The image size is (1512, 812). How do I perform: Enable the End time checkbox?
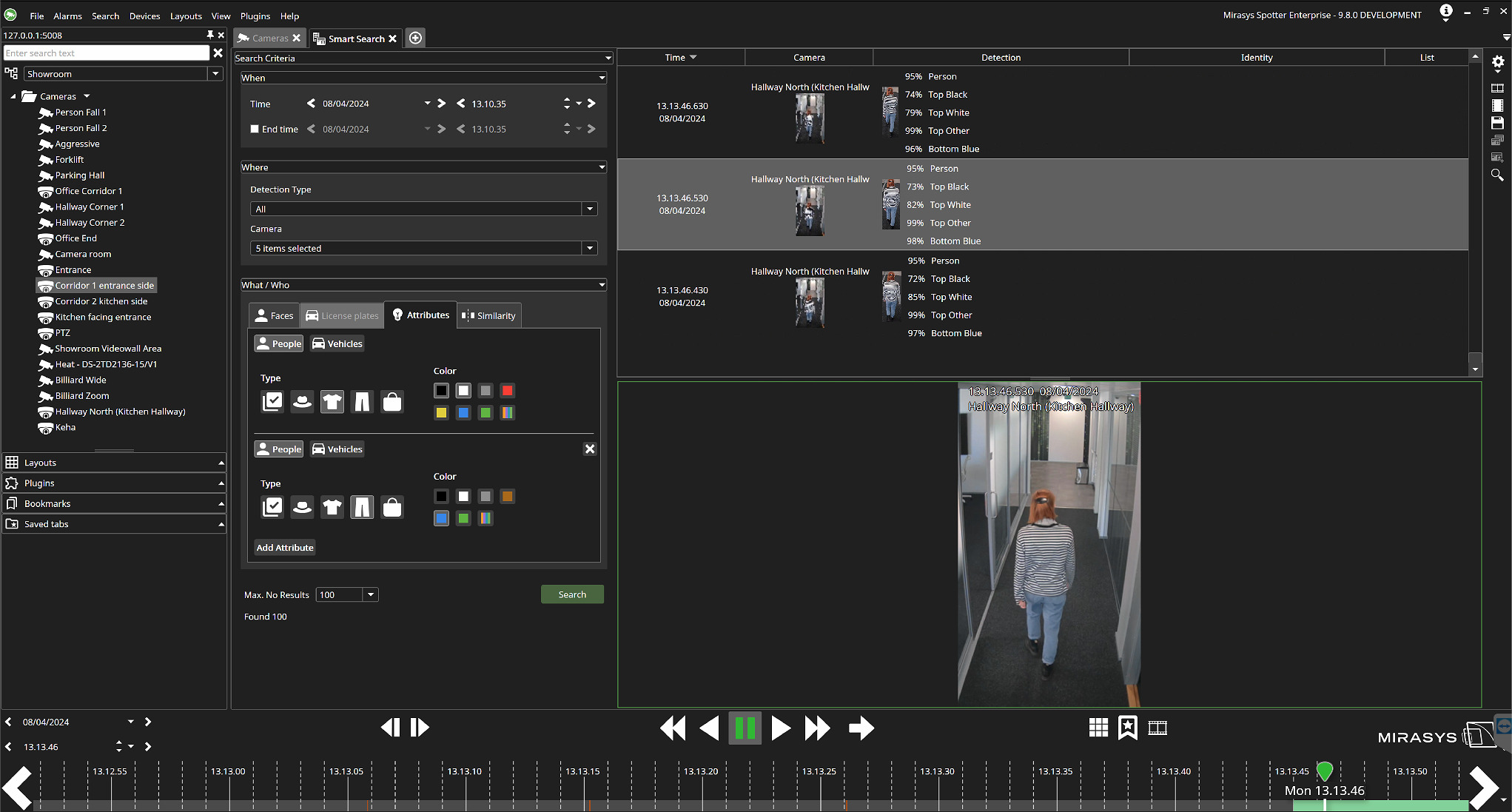pyautogui.click(x=255, y=129)
